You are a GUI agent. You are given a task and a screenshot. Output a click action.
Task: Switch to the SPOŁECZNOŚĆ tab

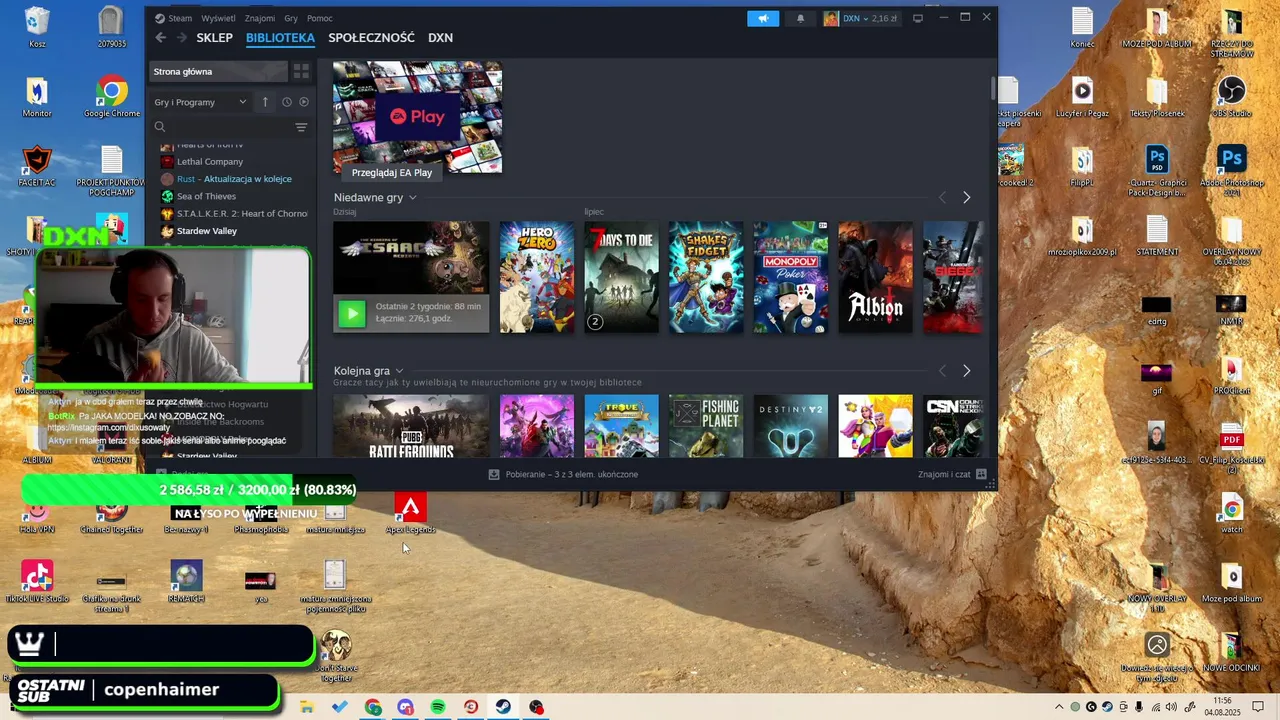(371, 38)
